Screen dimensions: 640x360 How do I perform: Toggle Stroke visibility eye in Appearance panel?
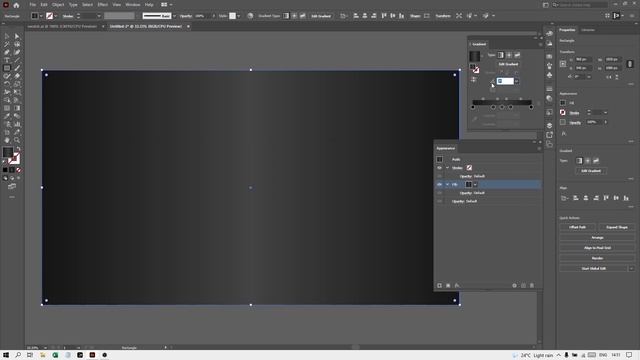click(440, 168)
